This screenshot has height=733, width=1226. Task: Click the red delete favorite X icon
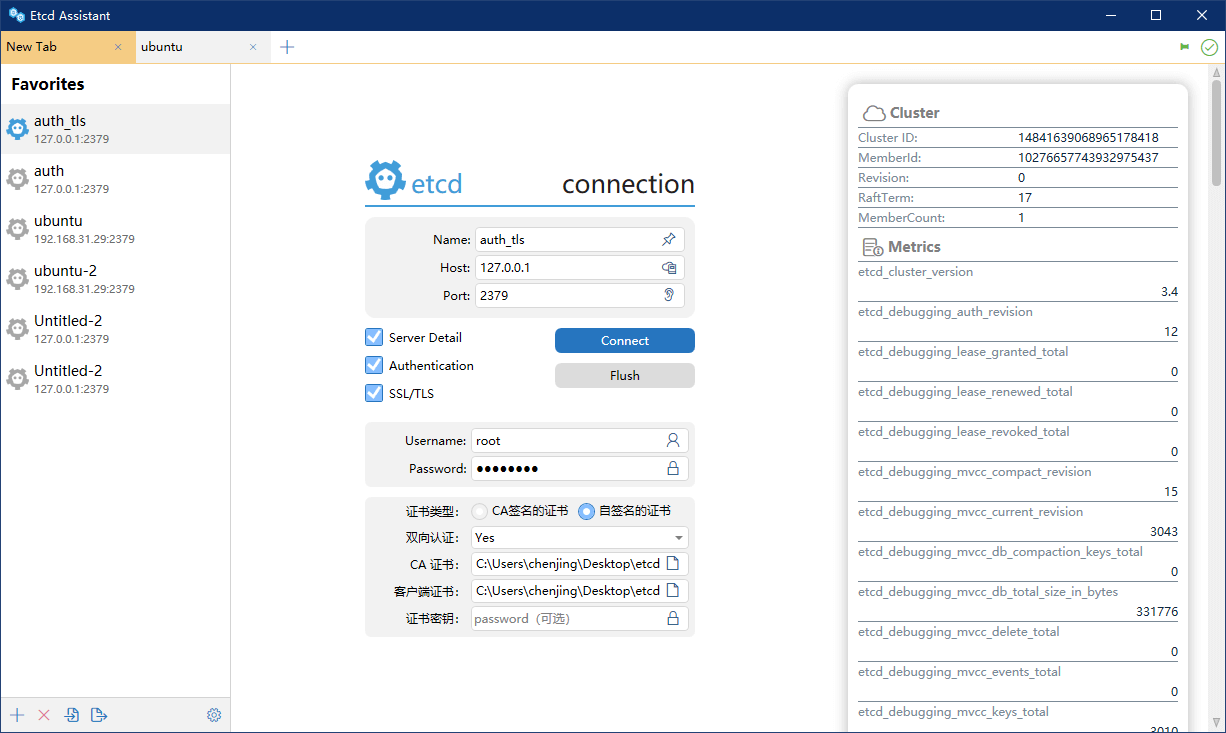[44, 715]
